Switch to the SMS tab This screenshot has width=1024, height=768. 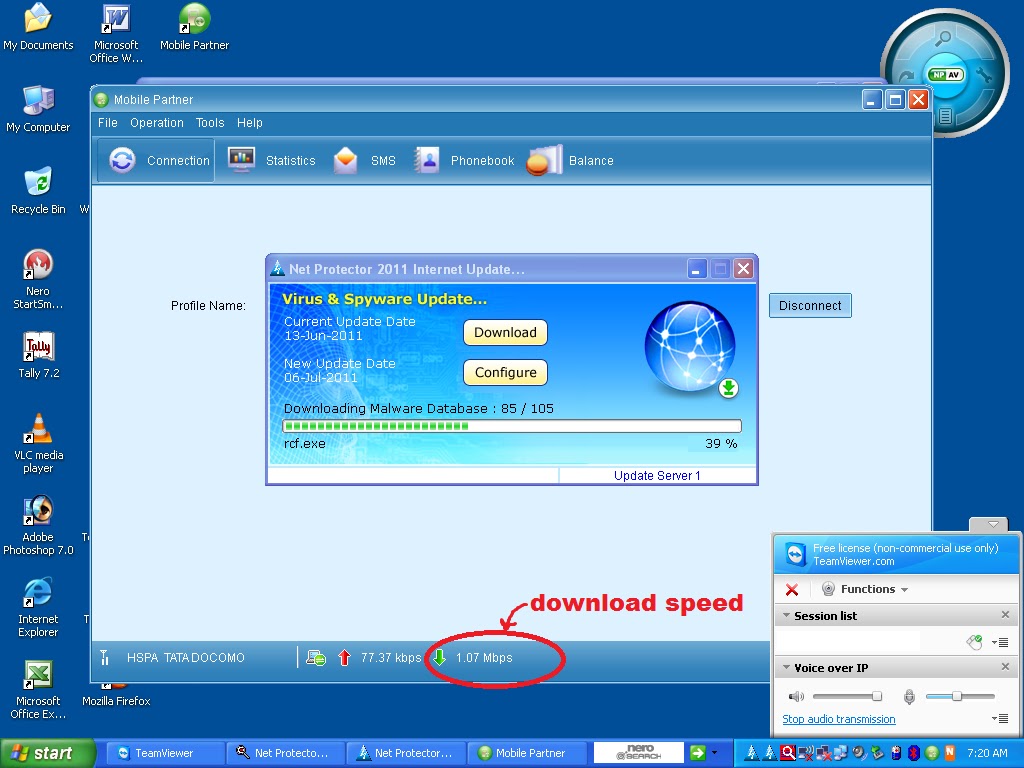364,160
